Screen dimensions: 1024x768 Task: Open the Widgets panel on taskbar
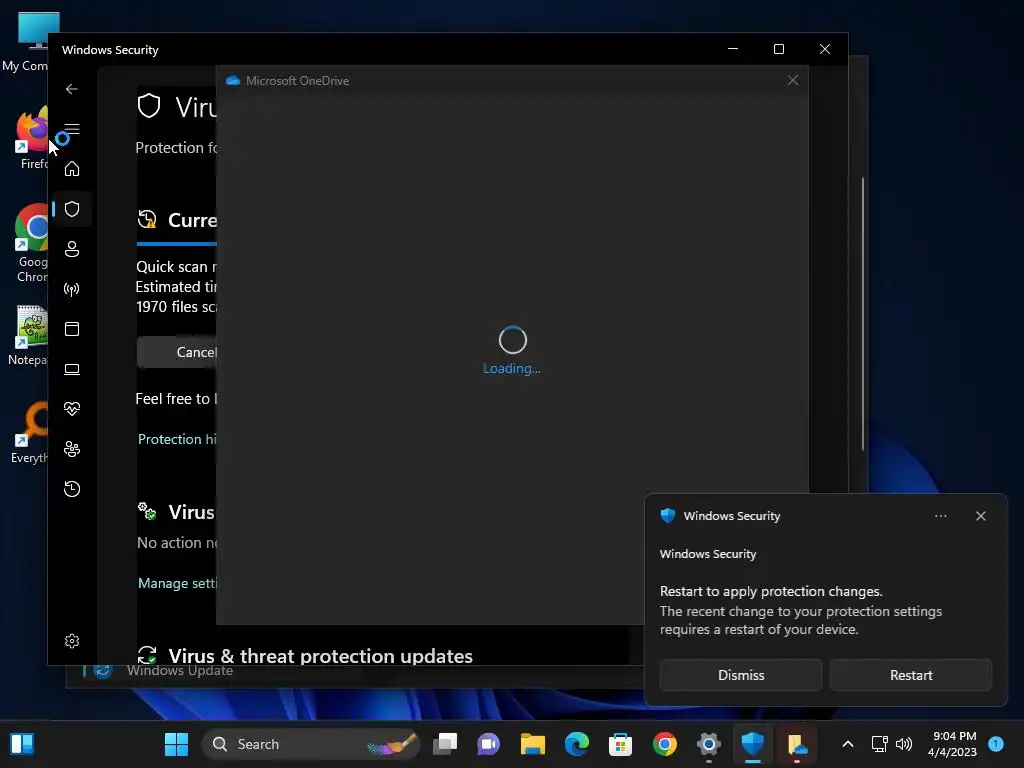pyautogui.click(x=22, y=744)
